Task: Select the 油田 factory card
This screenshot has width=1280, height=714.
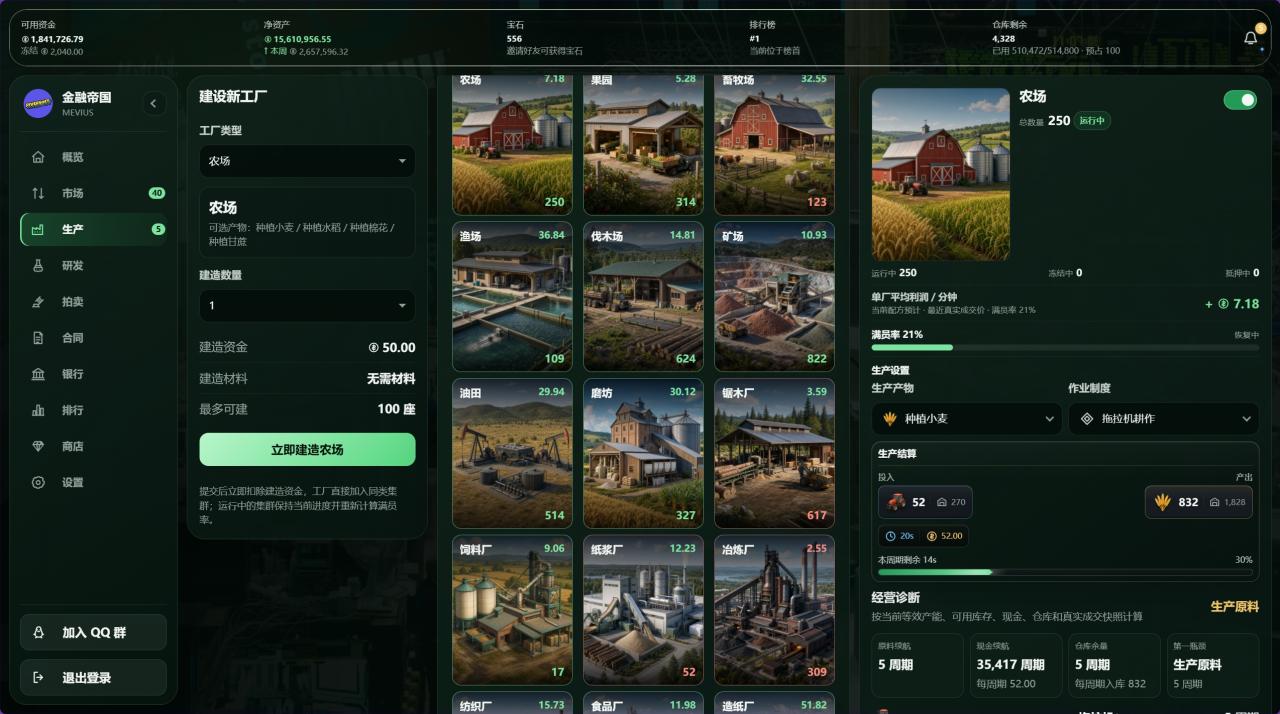Action: 512,453
